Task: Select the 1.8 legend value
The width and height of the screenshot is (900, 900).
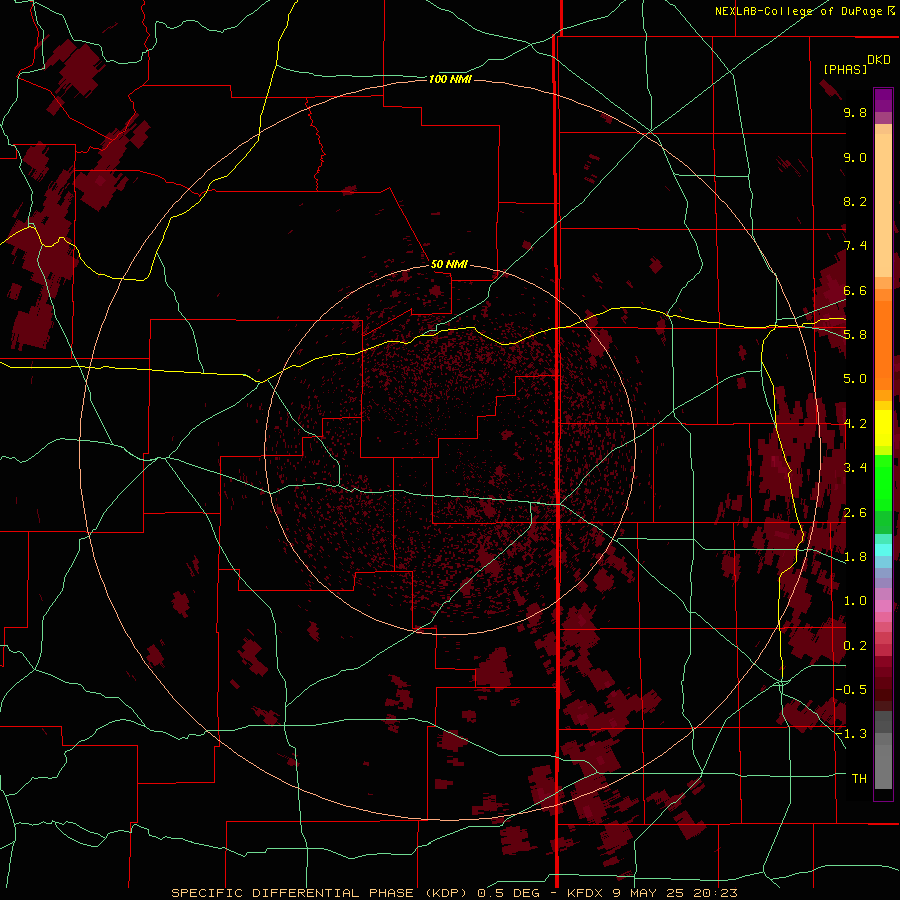Action: [x=855, y=557]
